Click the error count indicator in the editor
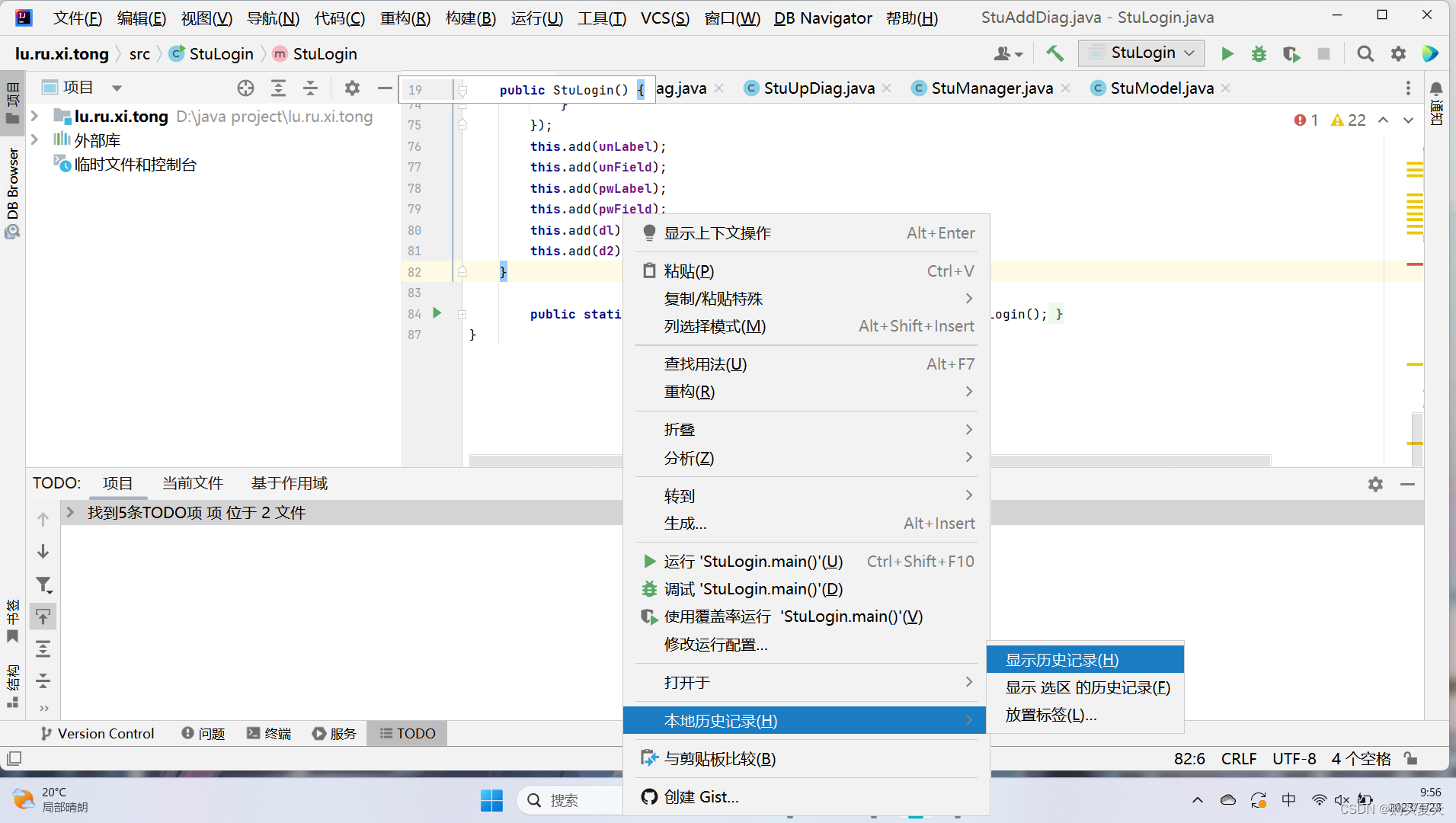Image resolution: width=1456 pixels, height=823 pixels. (x=1306, y=120)
